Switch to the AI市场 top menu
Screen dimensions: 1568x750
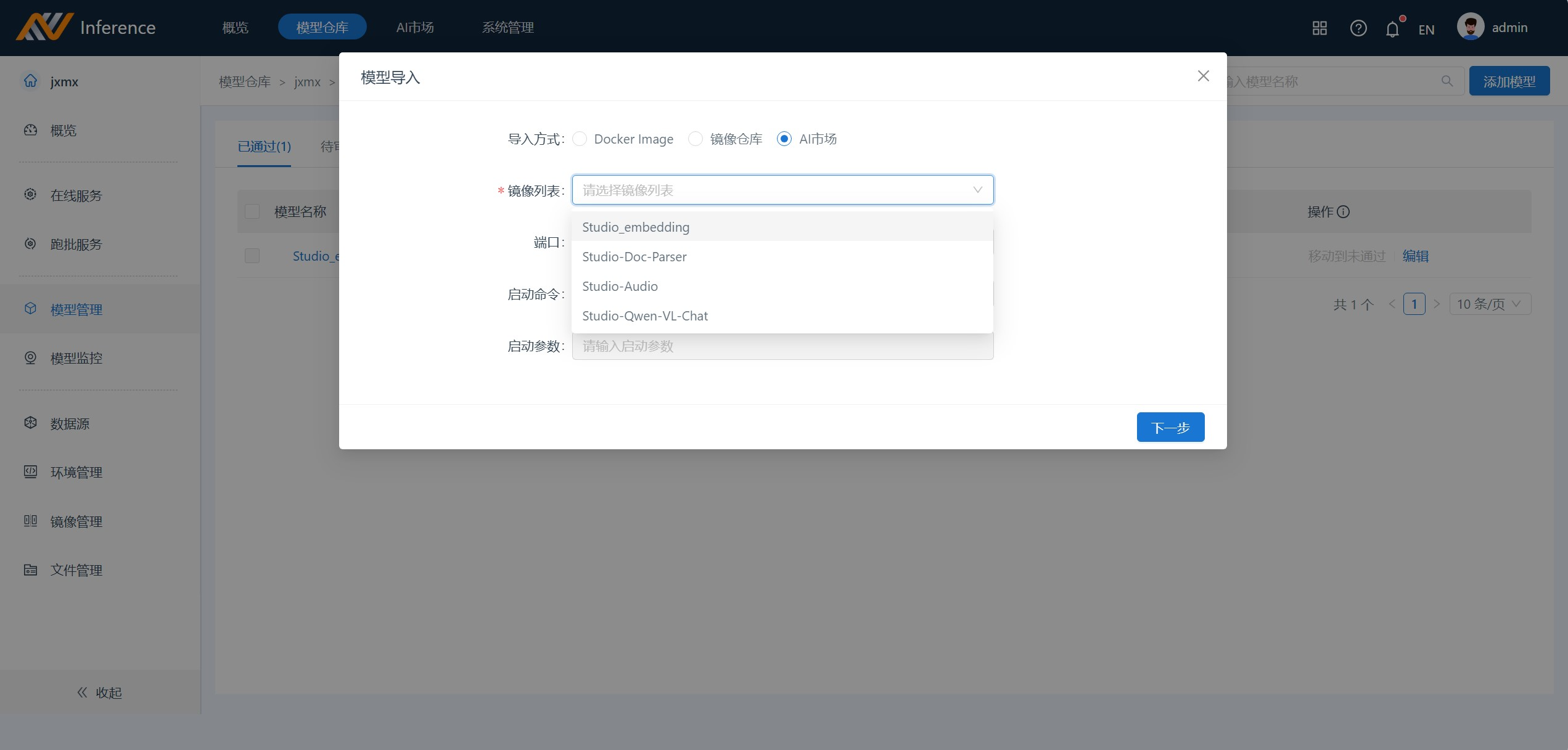point(414,28)
